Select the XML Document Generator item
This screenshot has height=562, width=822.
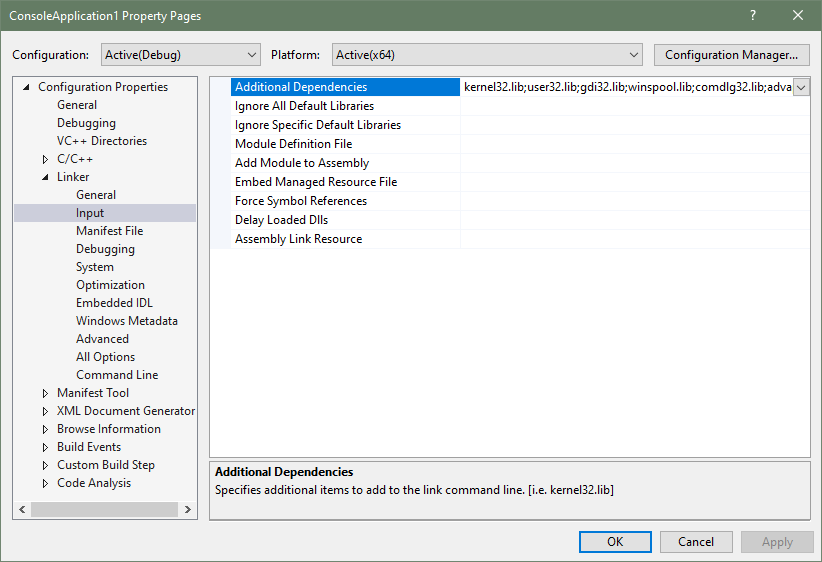pyautogui.click(x=126, y=411)
